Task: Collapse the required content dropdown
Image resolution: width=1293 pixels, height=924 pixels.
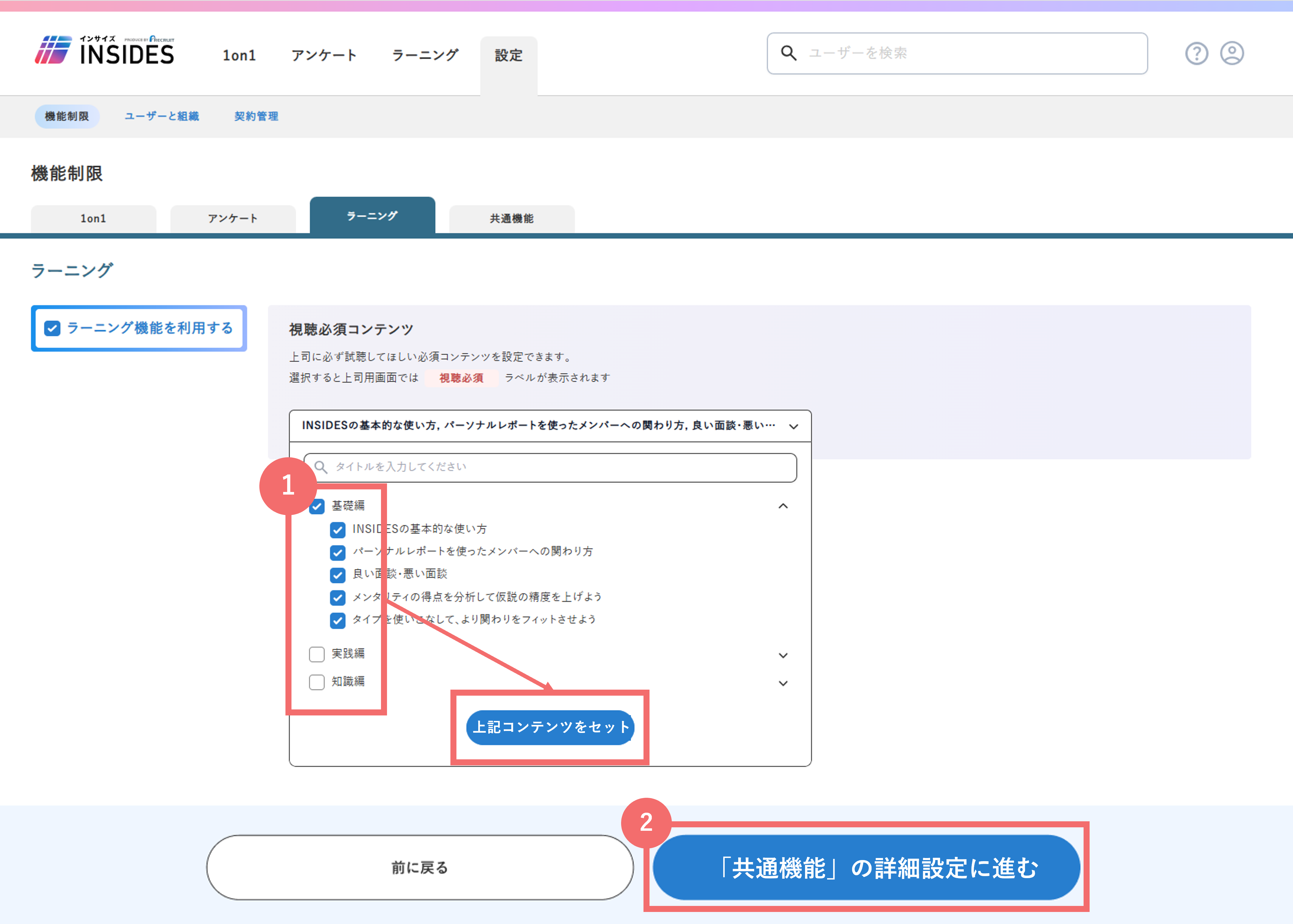Action: coord(794,426)
